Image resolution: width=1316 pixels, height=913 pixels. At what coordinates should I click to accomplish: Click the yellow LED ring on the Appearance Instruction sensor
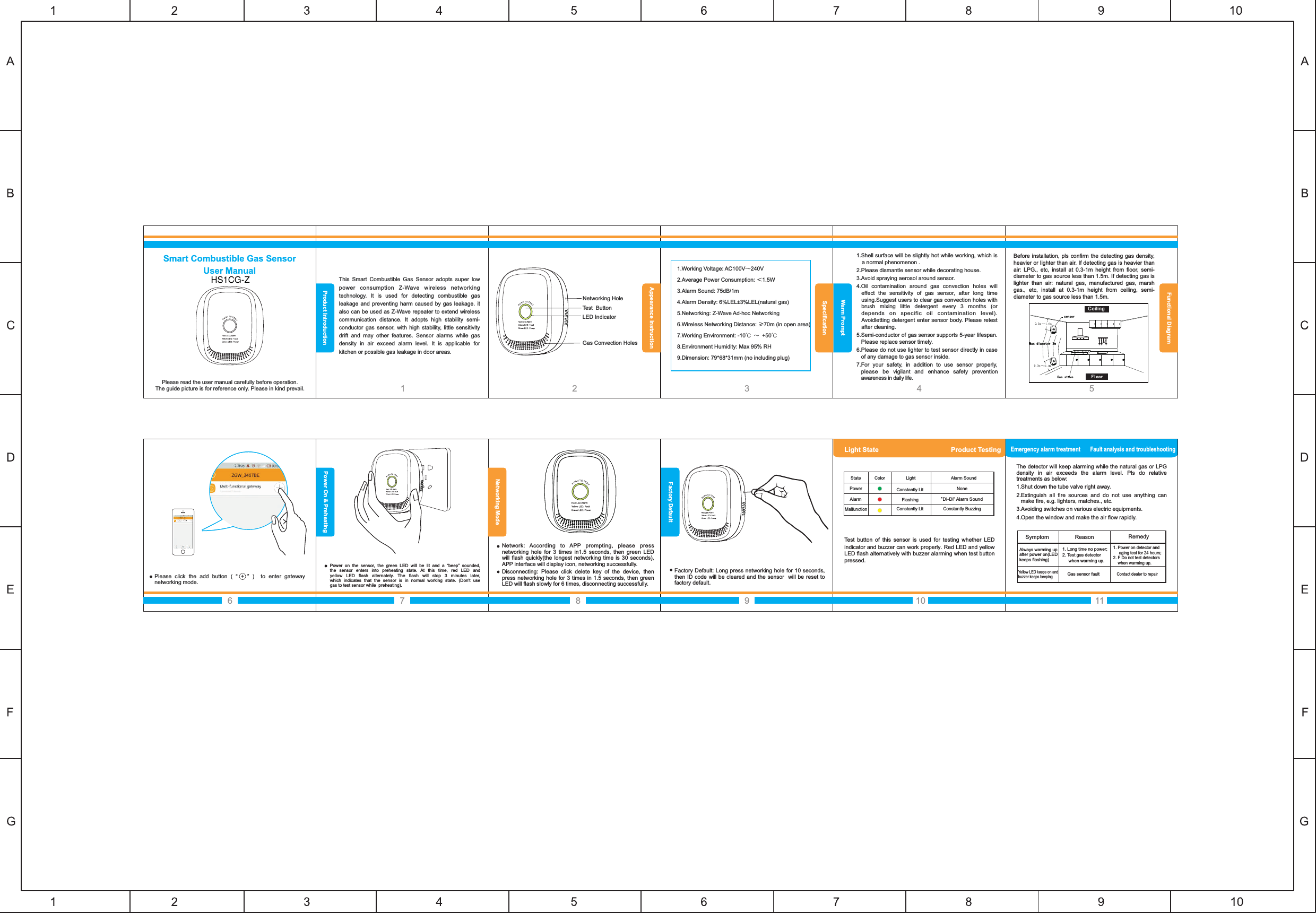click(525, 312)
